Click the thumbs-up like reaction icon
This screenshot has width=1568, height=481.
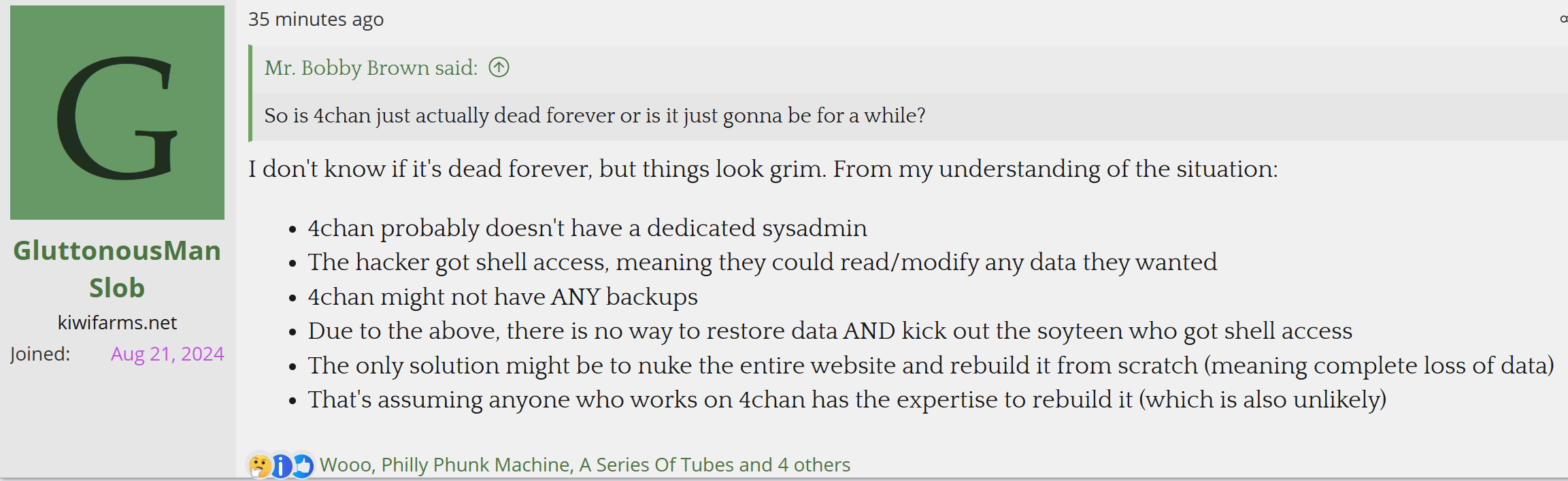[303, 466]
